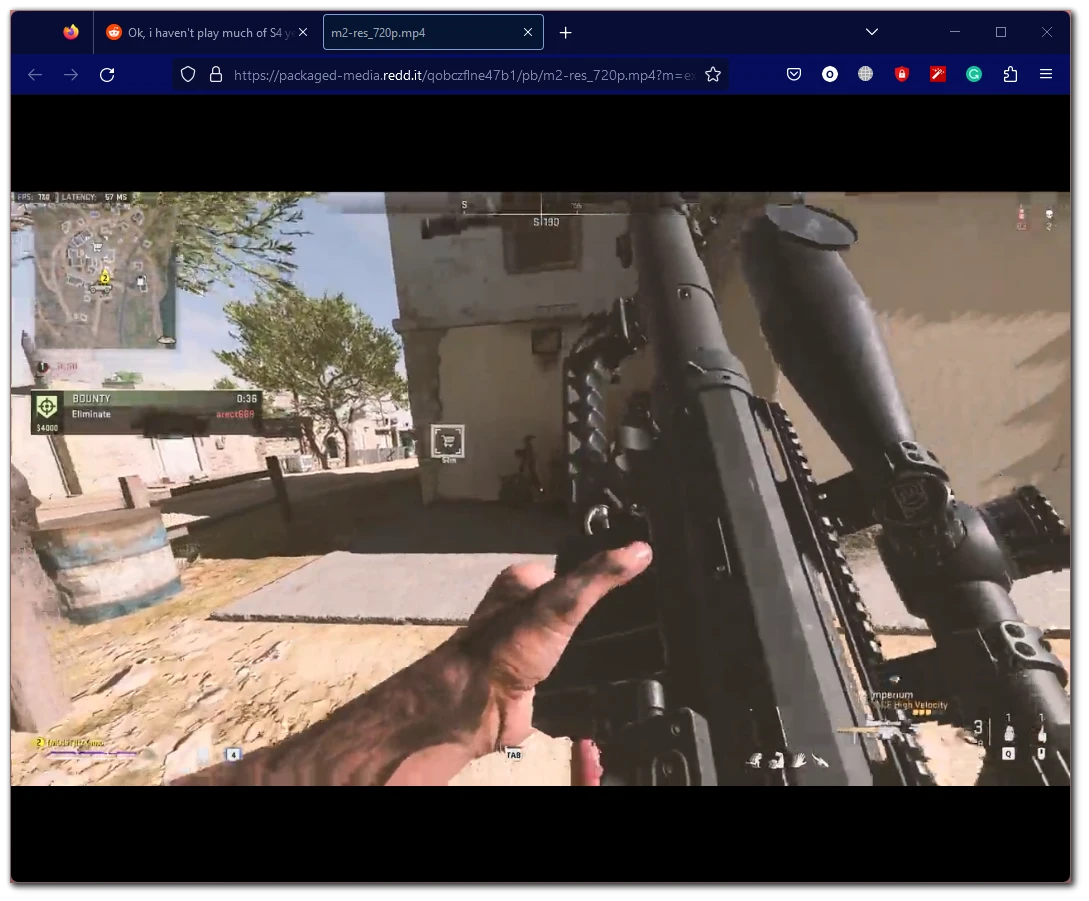Close the Firefox window
This screenshot has height=901, width=1089.
coord(1047,32)
